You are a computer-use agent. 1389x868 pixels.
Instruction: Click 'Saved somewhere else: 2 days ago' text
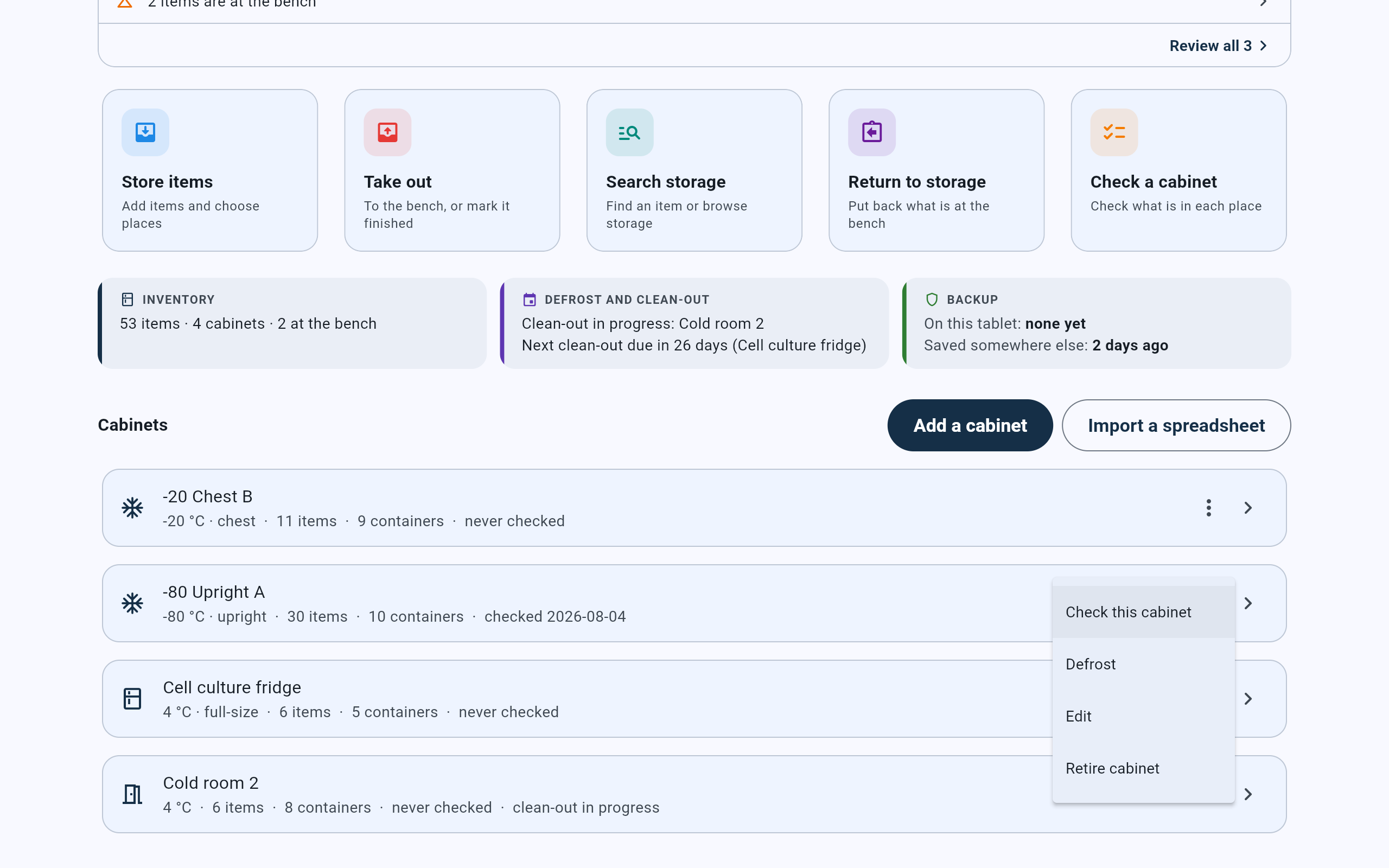tap(1046, 346)
